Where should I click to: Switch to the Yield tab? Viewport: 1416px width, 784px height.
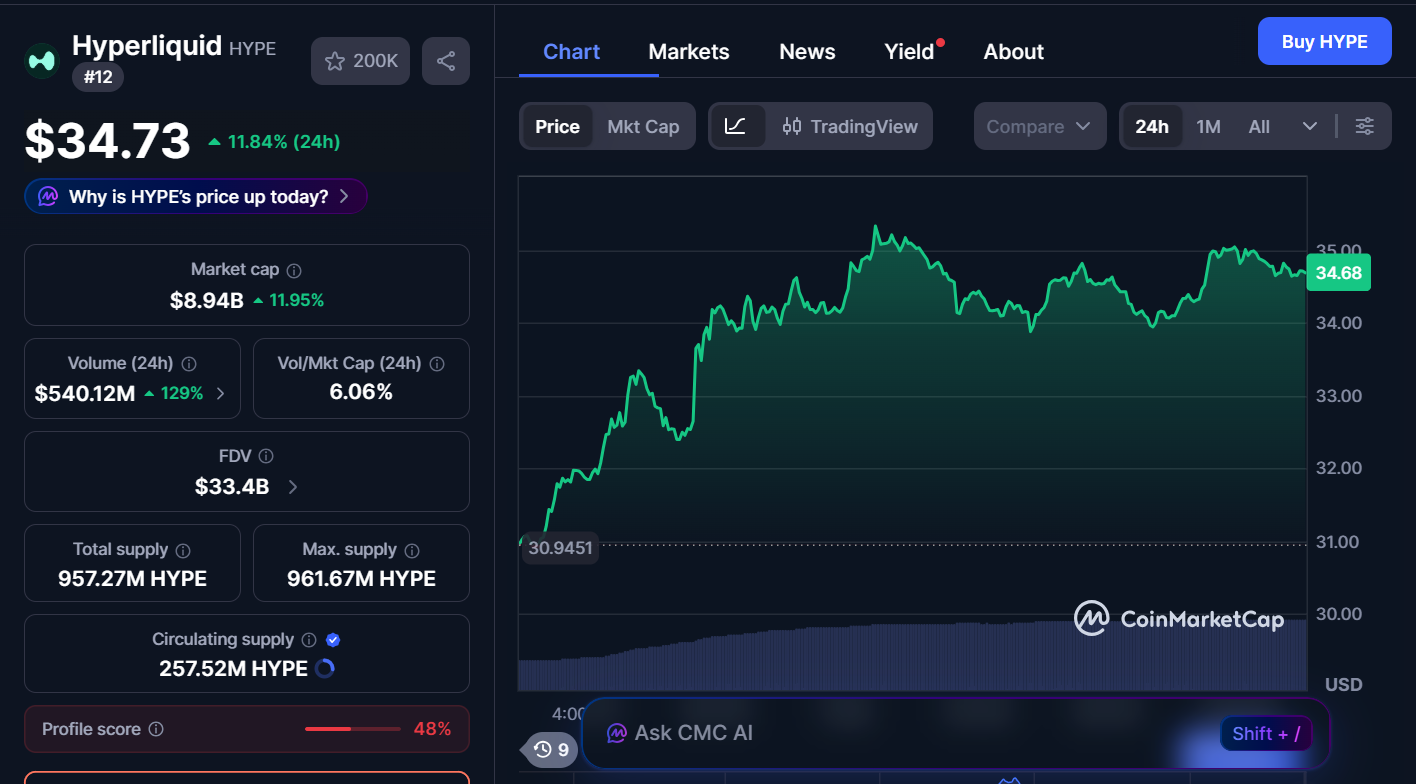pos(909,52)
